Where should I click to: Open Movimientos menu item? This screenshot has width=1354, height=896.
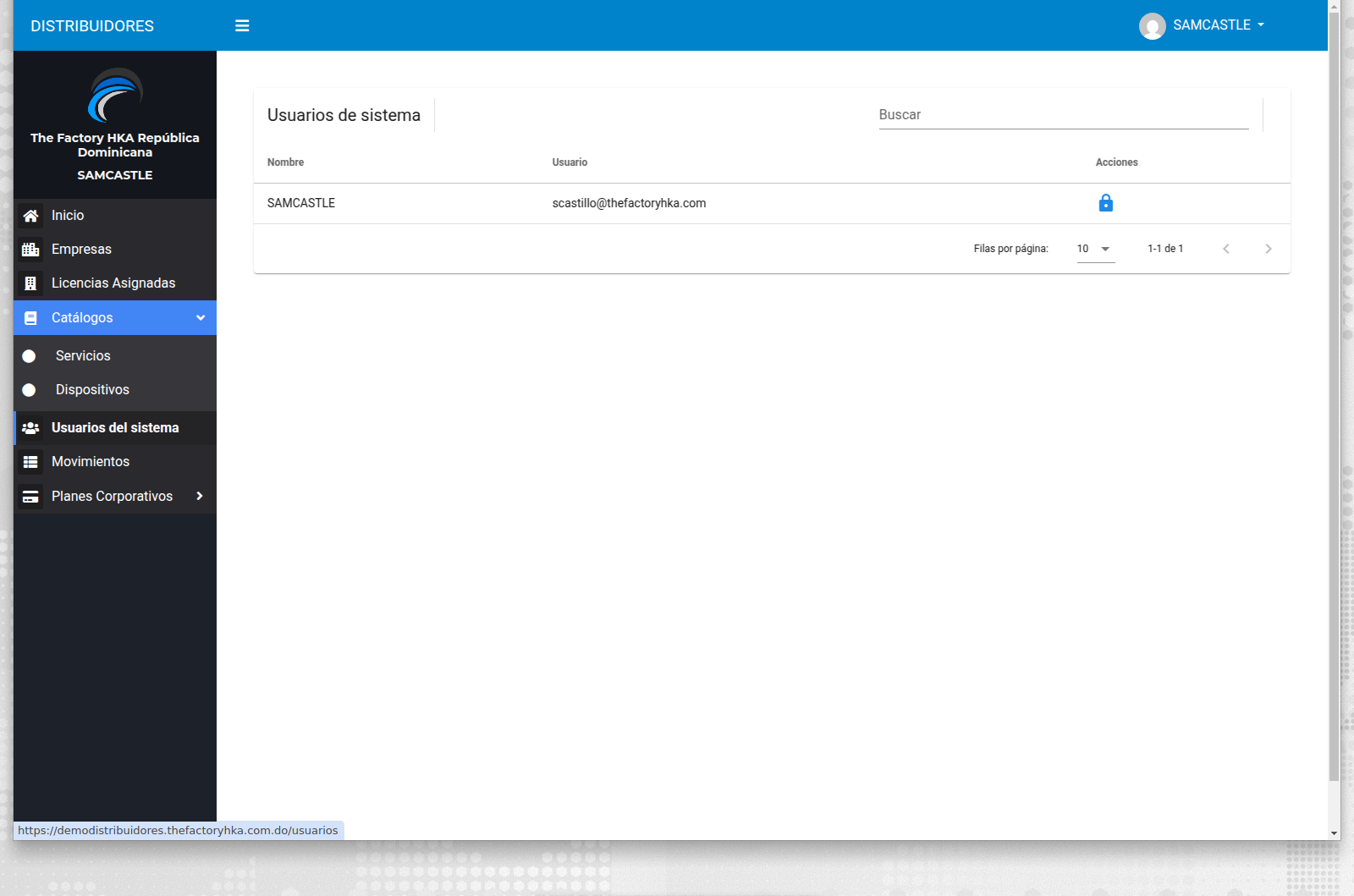[x=115, y=462]
